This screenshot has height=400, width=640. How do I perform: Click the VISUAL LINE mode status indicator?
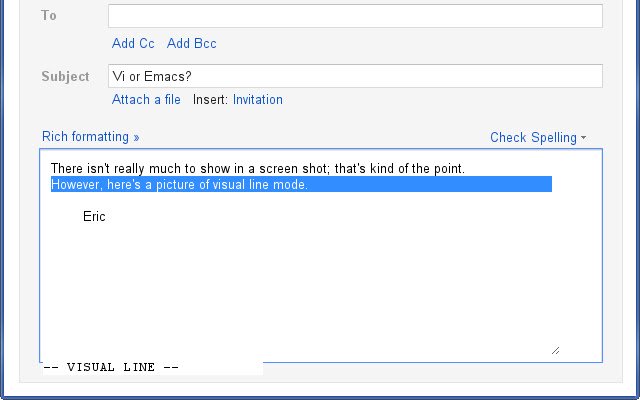click(x=111, y=367)
